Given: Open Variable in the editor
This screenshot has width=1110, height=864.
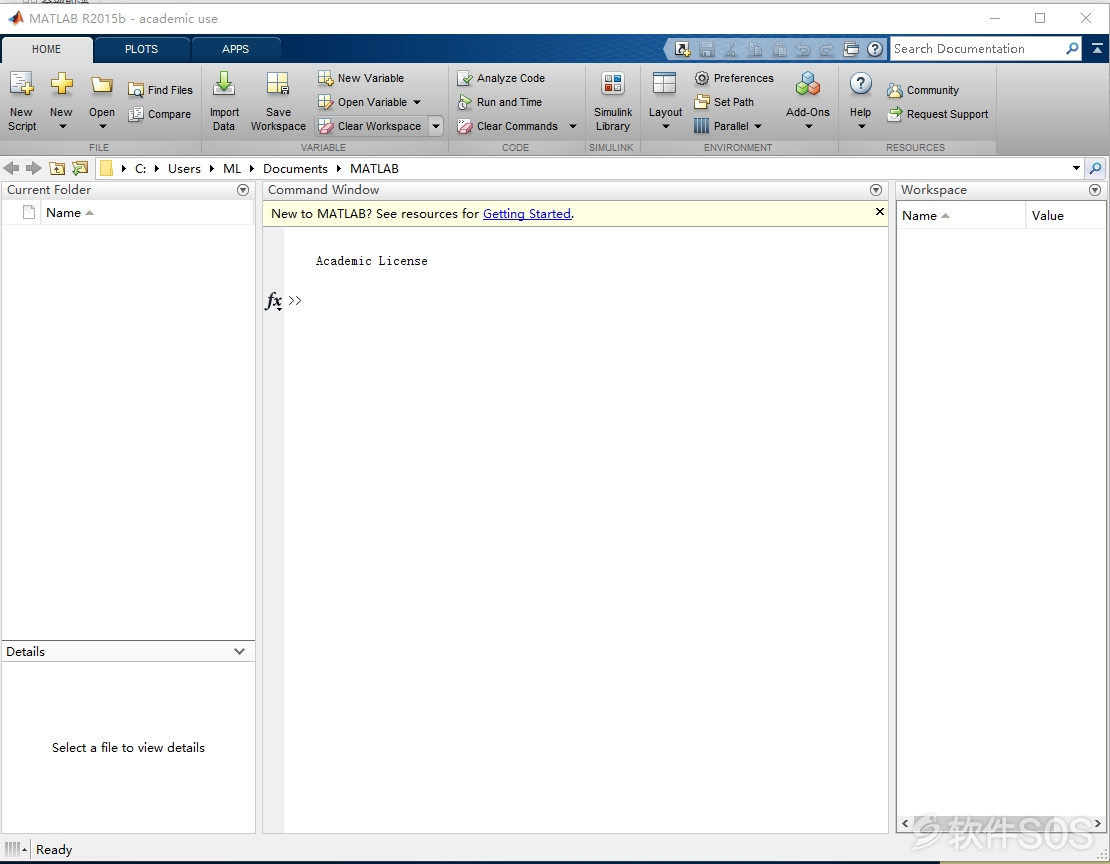Looking at the screenshot, I should point(363,102).
